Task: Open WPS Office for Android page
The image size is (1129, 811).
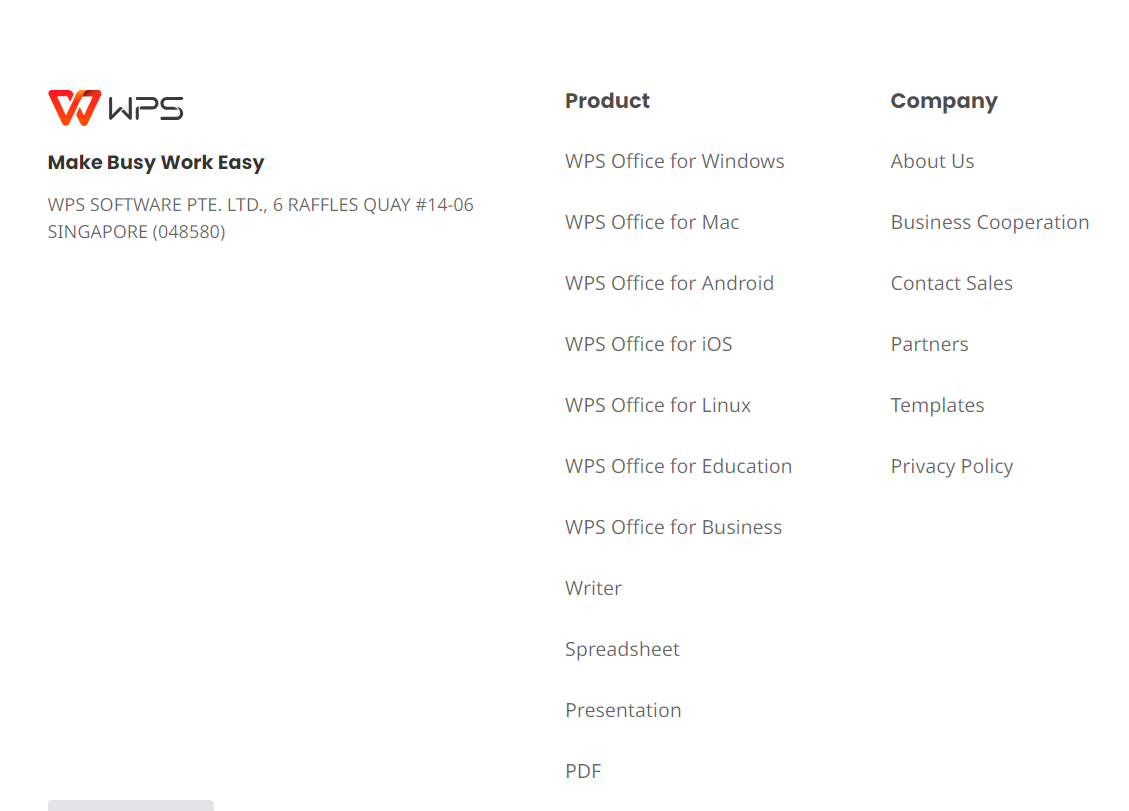Action: (669, 283)
